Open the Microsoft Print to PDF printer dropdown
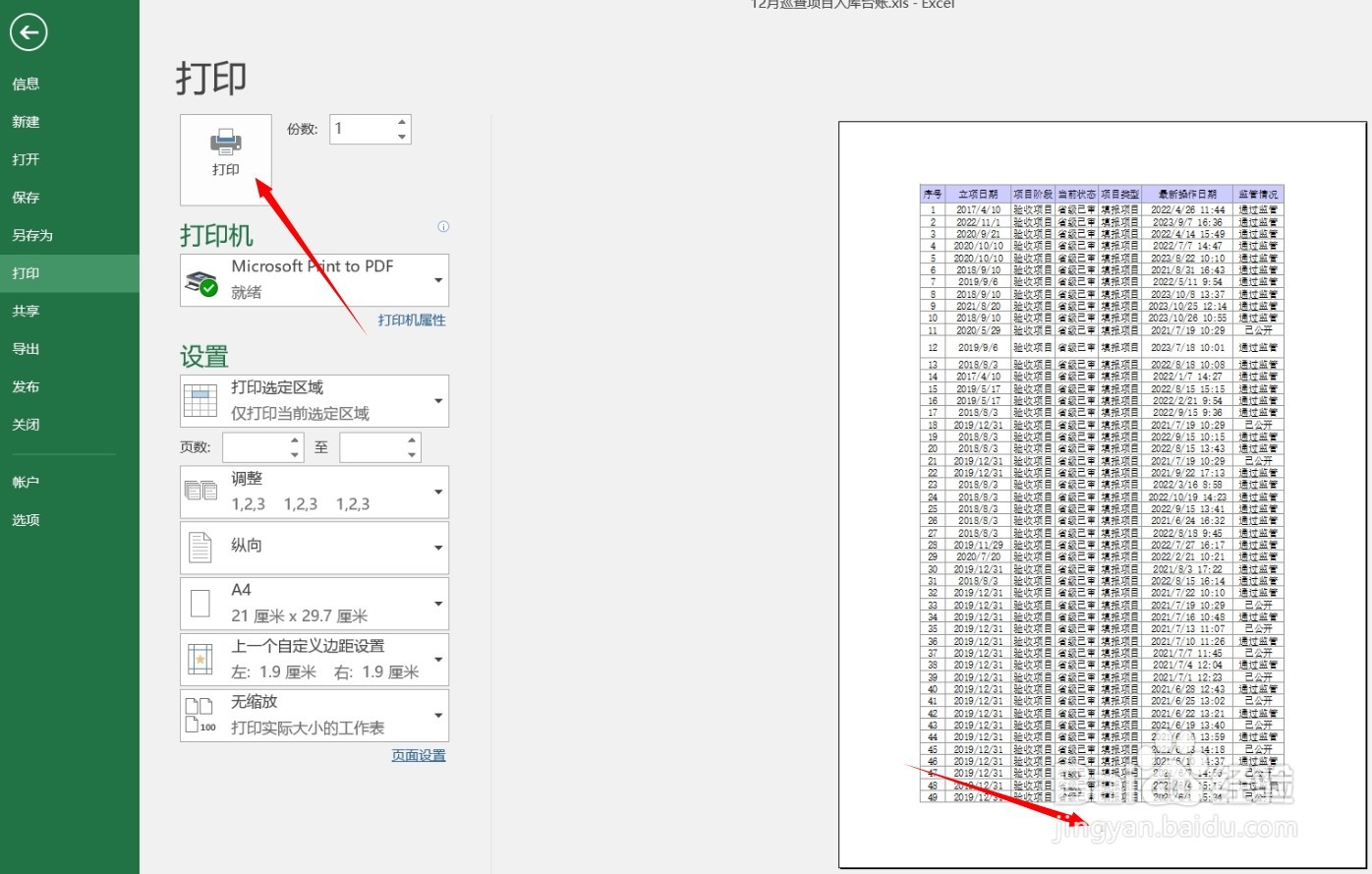The image size is (1372, 874). coord(314,280)
